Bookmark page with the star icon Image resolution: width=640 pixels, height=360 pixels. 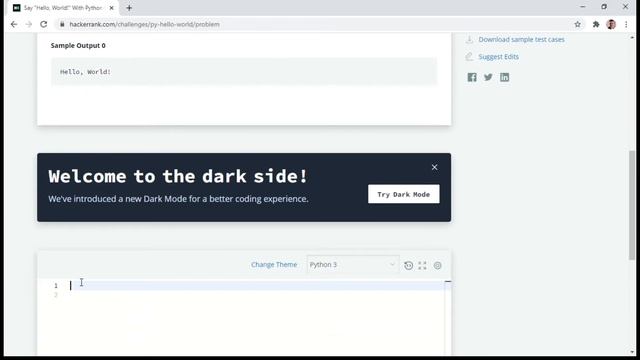577,24
